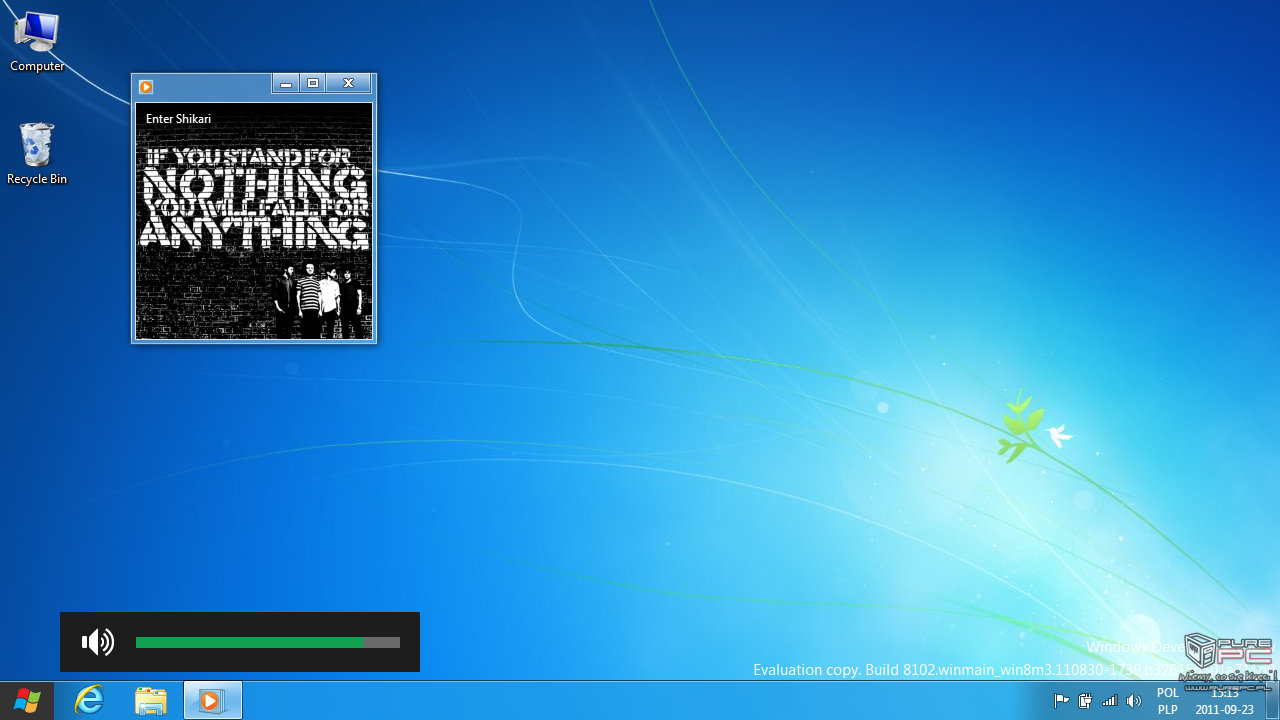Open Windows Explorer folder icon on taskbar
The height and width of the screenshot is (720, 1280).
click(x=151, y=701)
